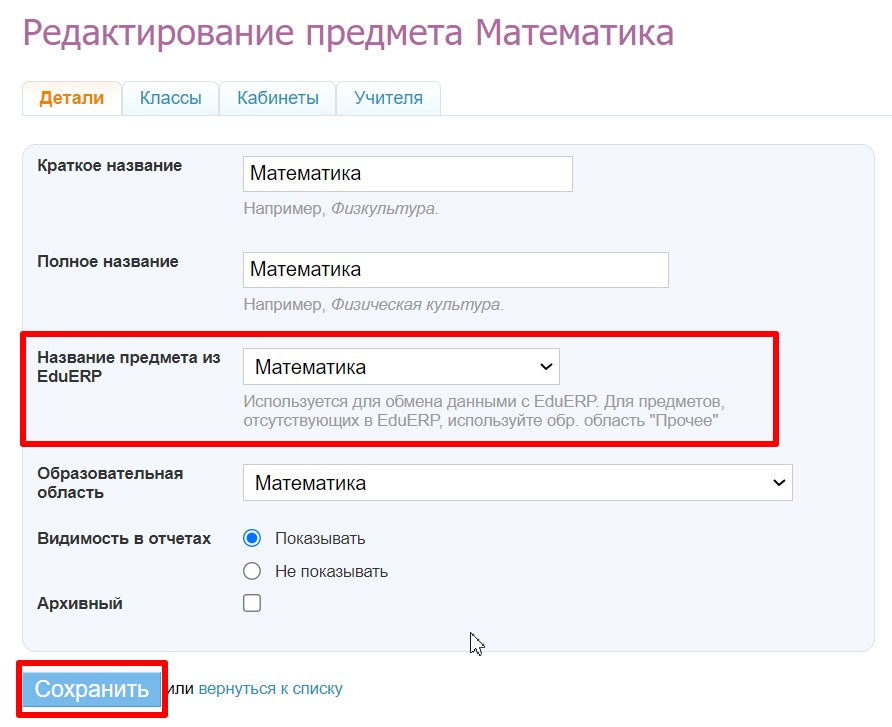Viewport: 892px width, 727px height.
Task: Click the Полное название input field
Action: (456, 270)
